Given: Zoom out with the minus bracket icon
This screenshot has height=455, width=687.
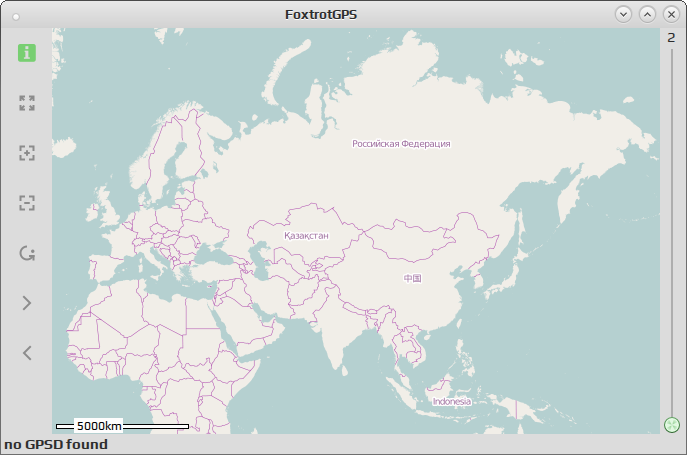Looking at the screenshot, I should (x=27, y=203).
